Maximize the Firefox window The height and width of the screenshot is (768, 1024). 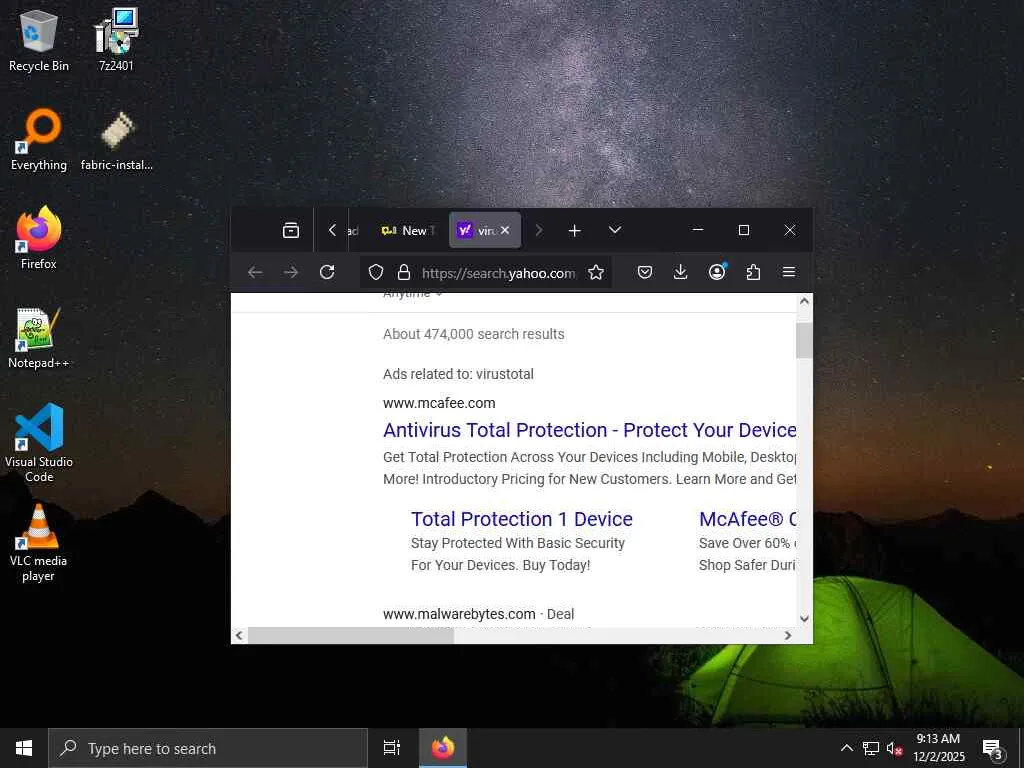tap(744, 230)
